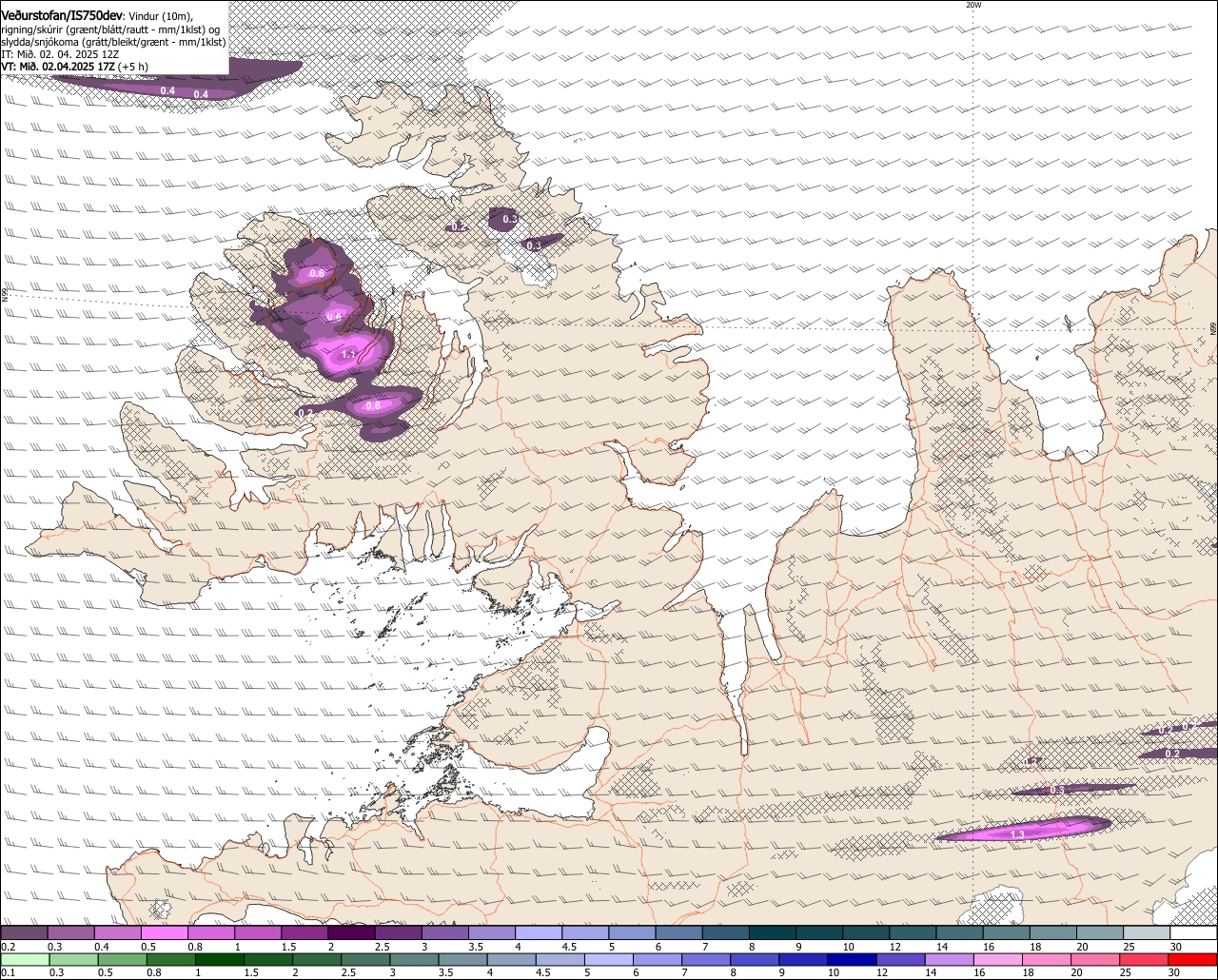Select the white swatch at 30 in upper legend
Screen dimensions: 1218x980
point(1194,933)
